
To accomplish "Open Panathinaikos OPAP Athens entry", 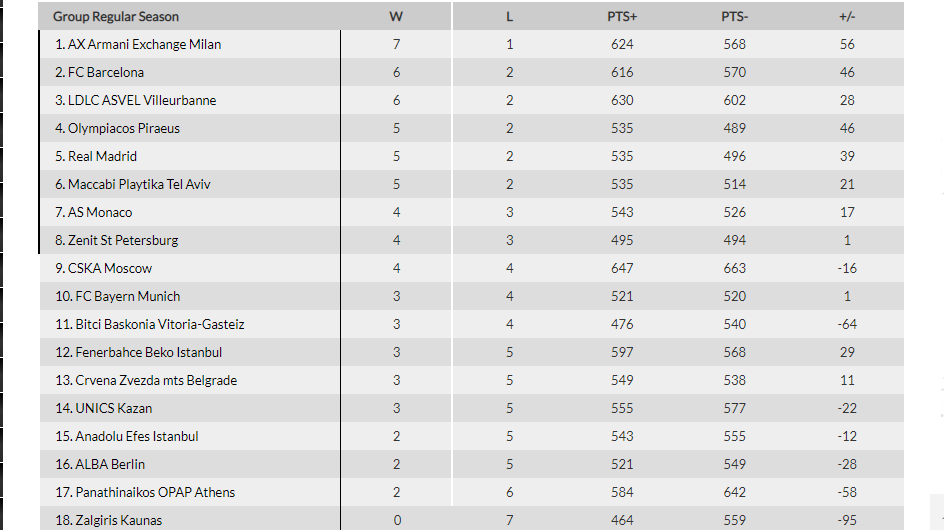I will [x=155, y=492].
